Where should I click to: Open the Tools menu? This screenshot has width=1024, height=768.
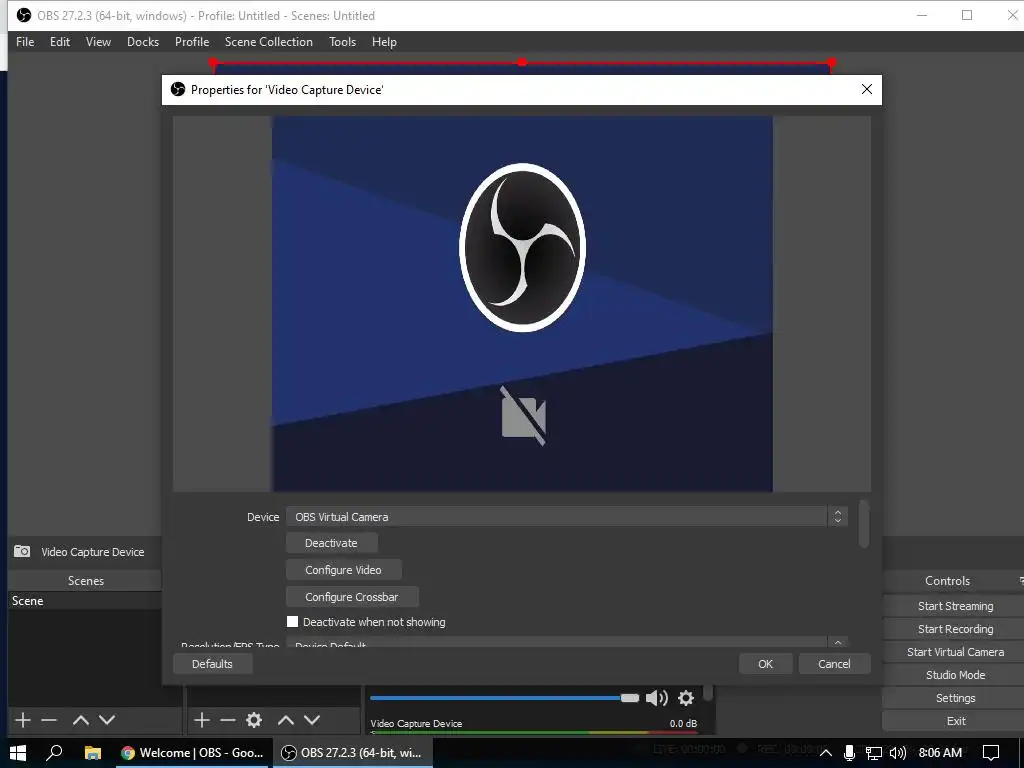(x=342, y=42)
